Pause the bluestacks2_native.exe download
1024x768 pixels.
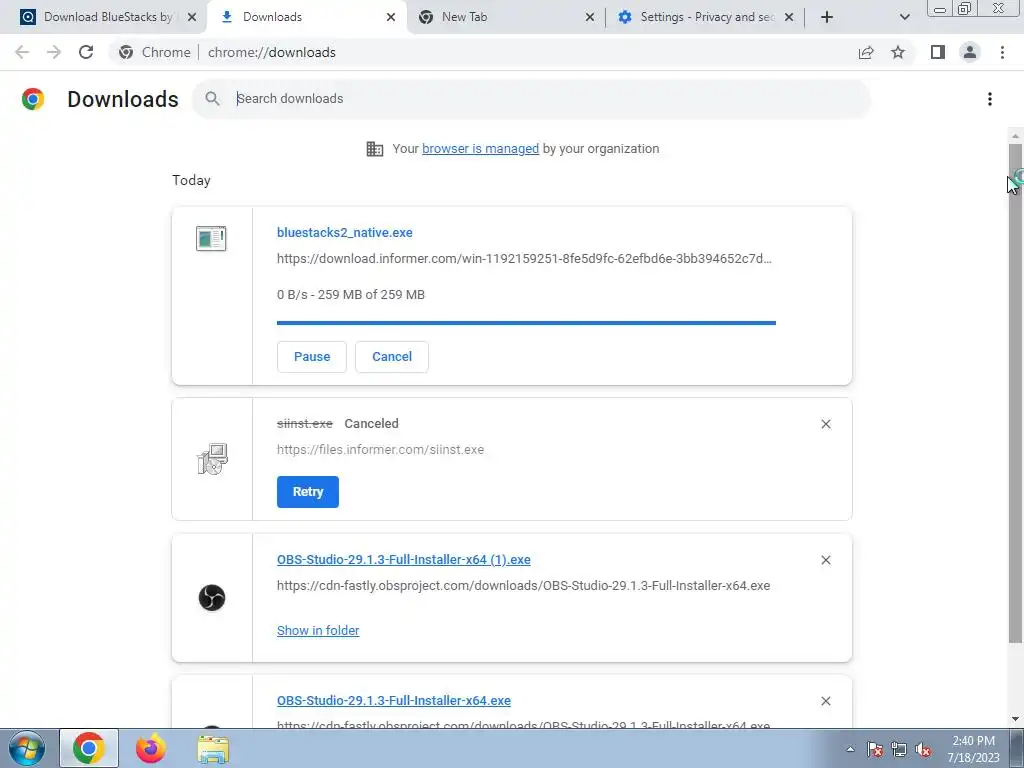point(312,357)
